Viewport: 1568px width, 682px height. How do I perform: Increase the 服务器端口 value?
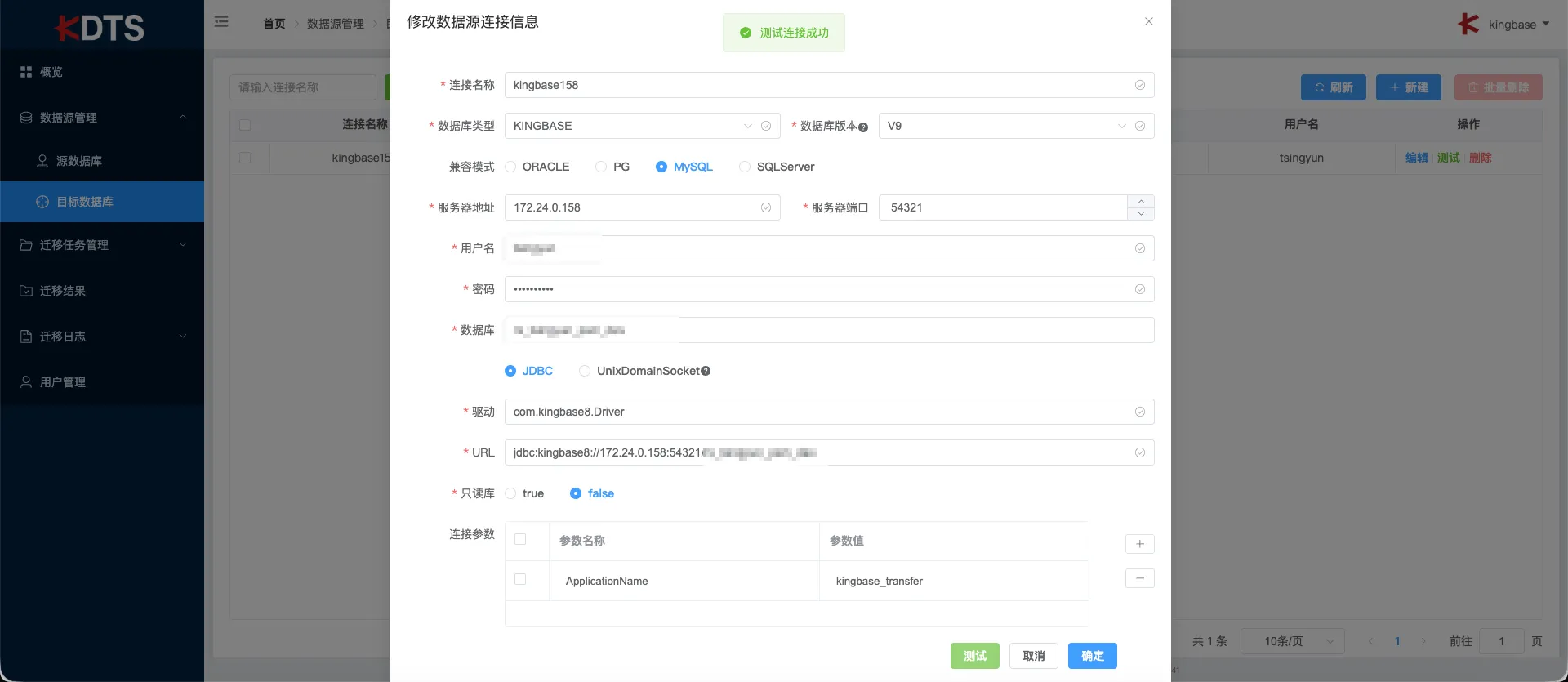point(1141,201)
